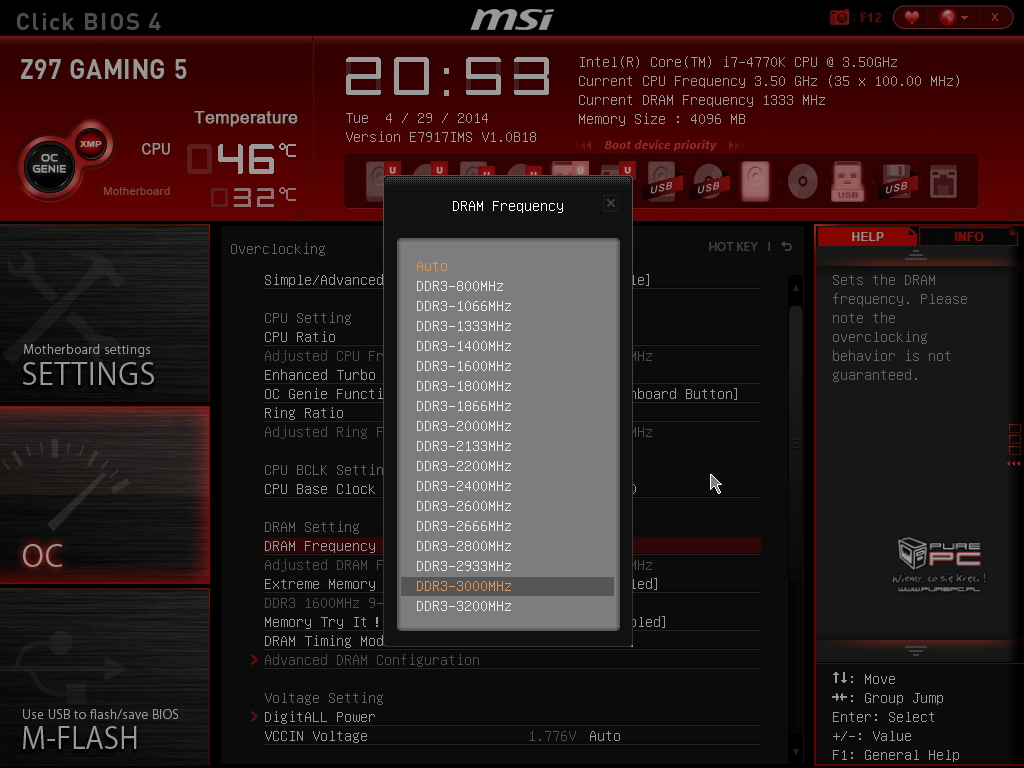This screenshot has width=1024, height=768.
Task: Select the Ring Ratio setting row
Action: (512, 413)
